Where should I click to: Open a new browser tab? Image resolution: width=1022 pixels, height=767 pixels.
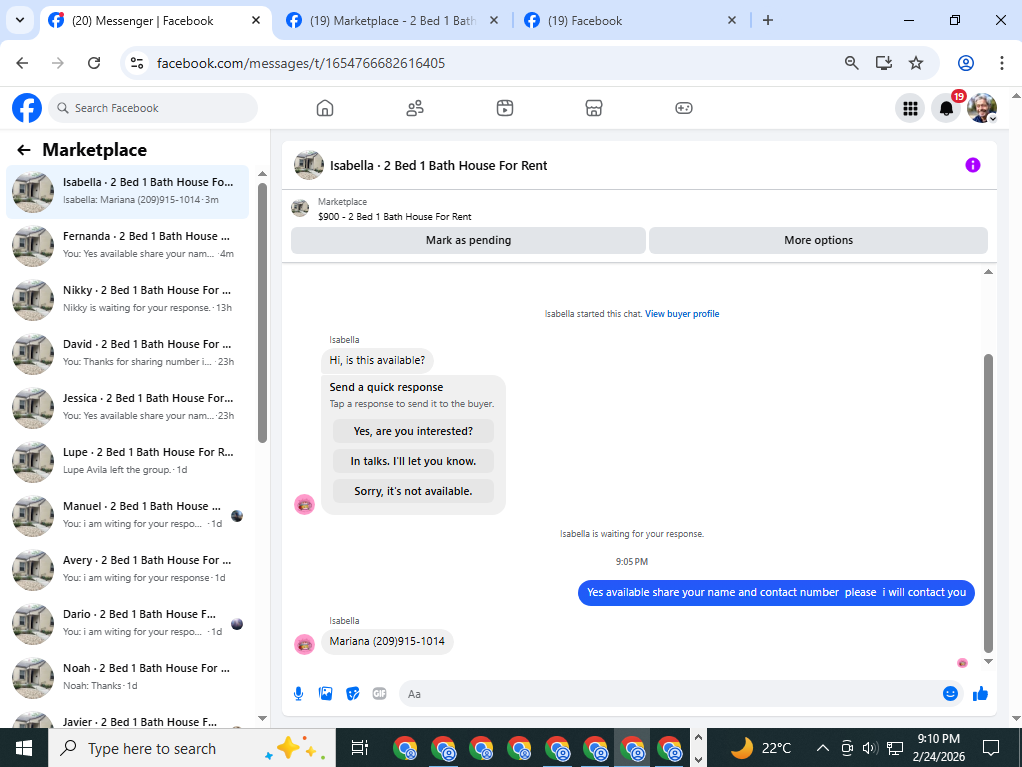(x=768, y=21)
